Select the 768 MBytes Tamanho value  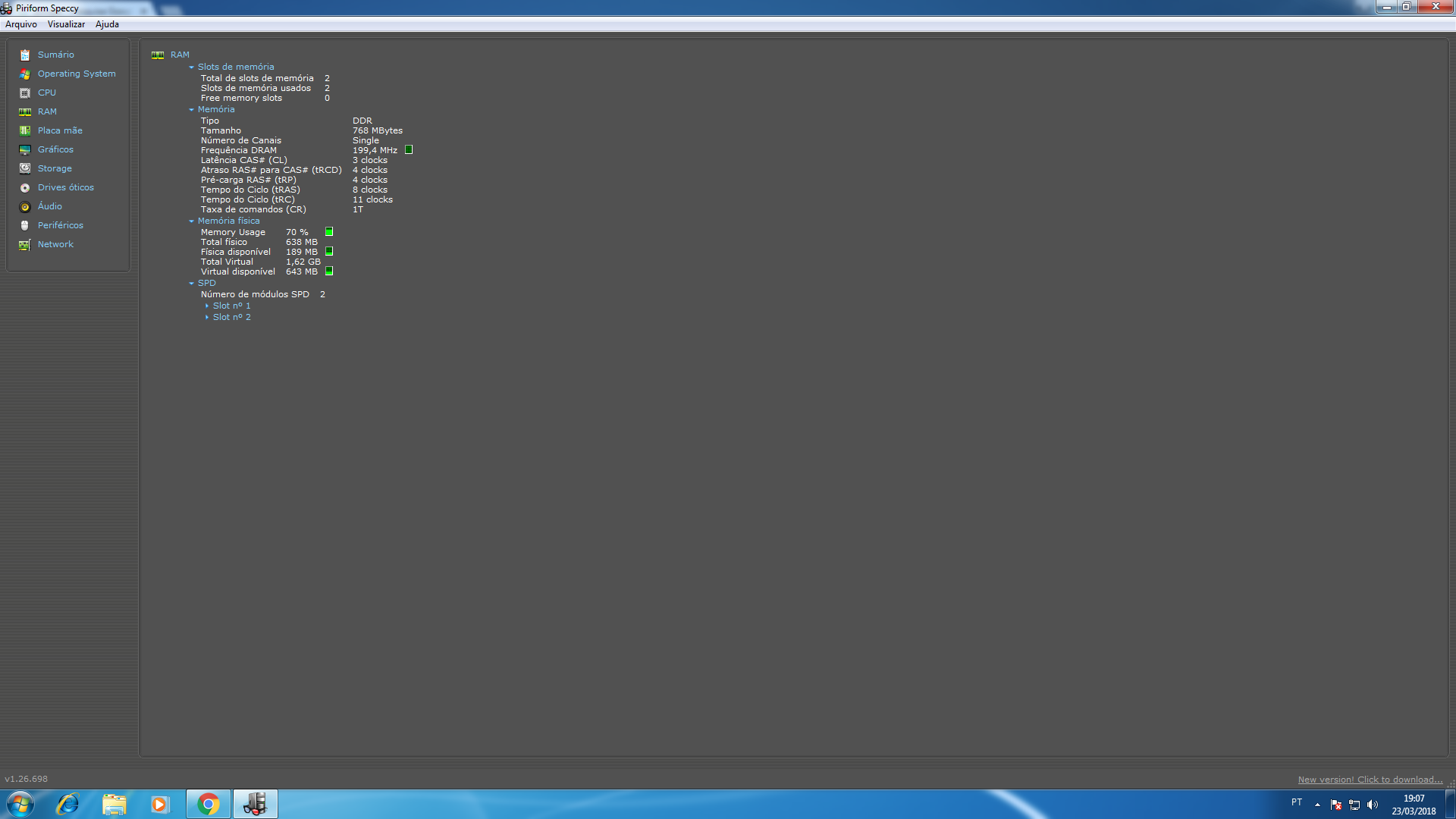(378, 130)
